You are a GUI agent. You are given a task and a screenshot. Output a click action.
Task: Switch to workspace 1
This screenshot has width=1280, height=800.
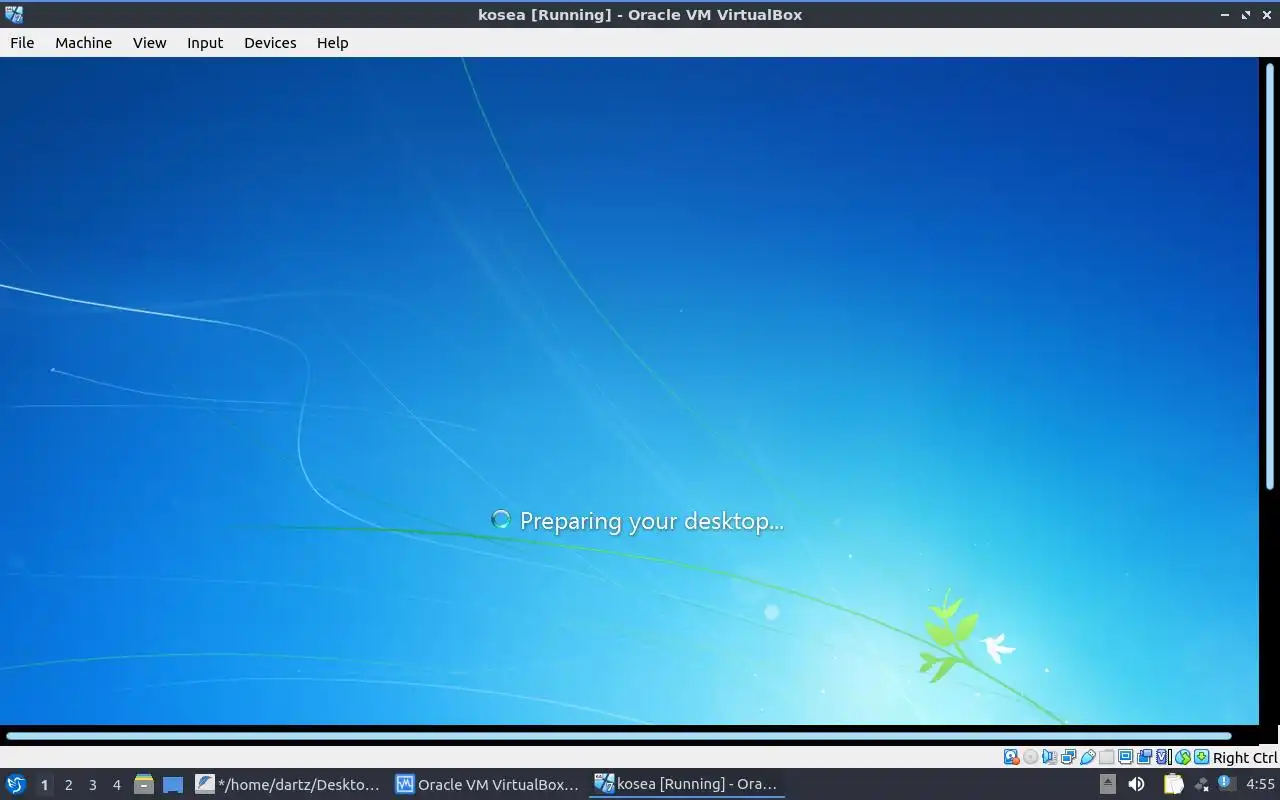(x=44, y=785)
